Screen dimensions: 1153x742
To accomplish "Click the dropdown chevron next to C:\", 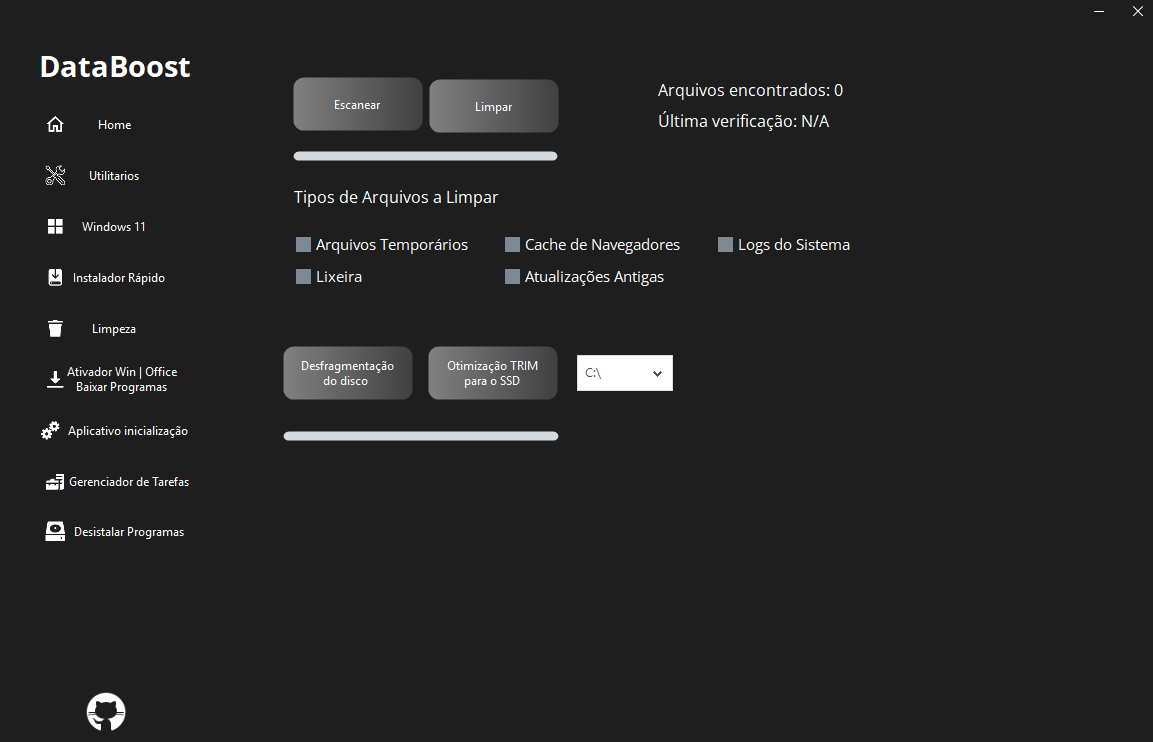I will point(658,372).
